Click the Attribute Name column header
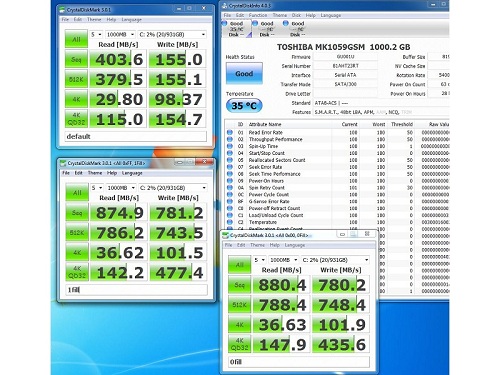 point(265,124)
